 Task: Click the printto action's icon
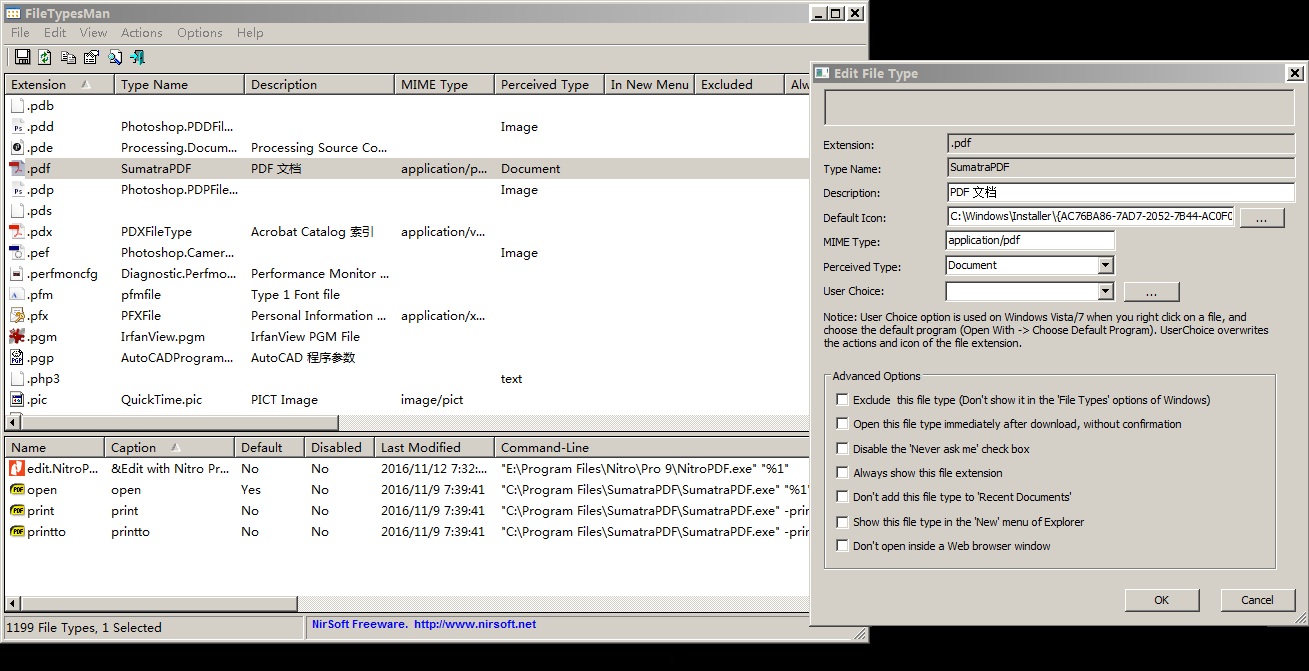17,532
